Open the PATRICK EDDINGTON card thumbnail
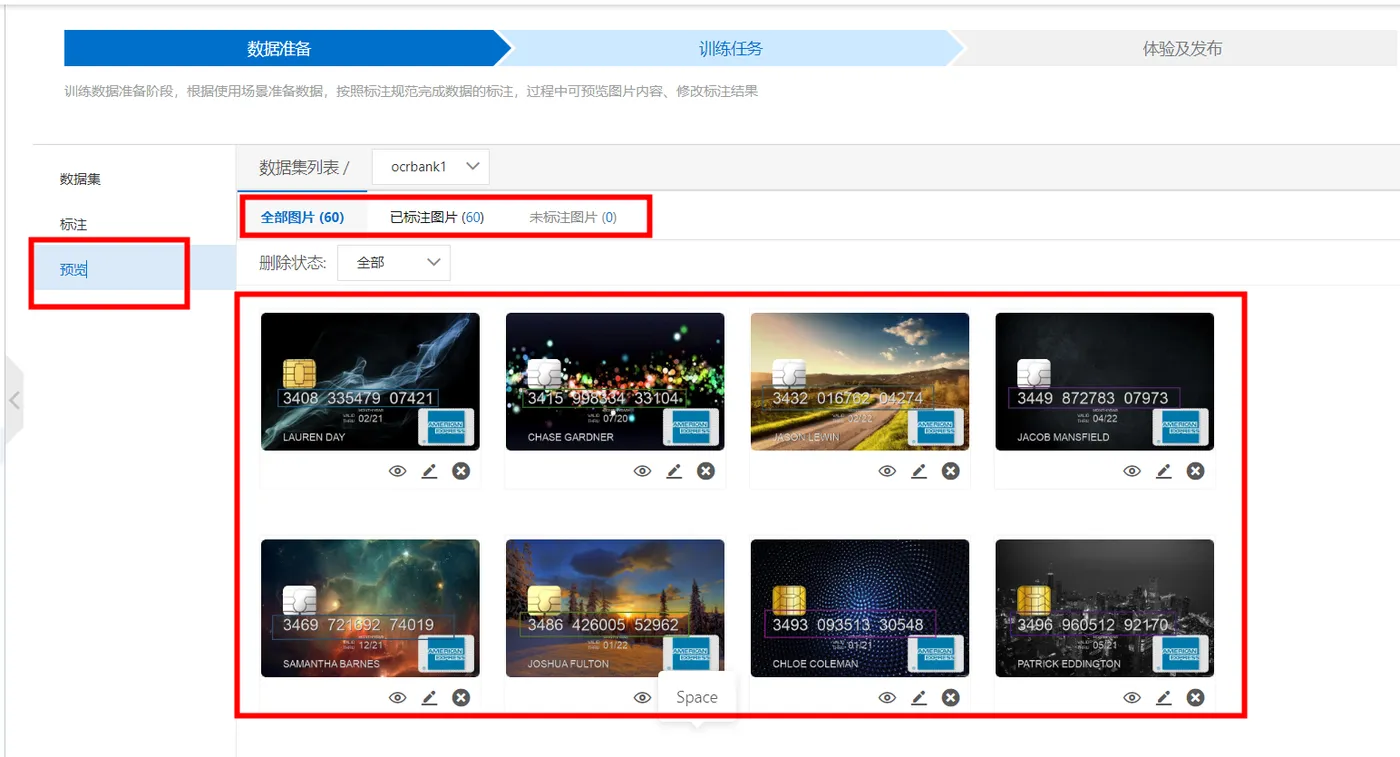 1105,609
